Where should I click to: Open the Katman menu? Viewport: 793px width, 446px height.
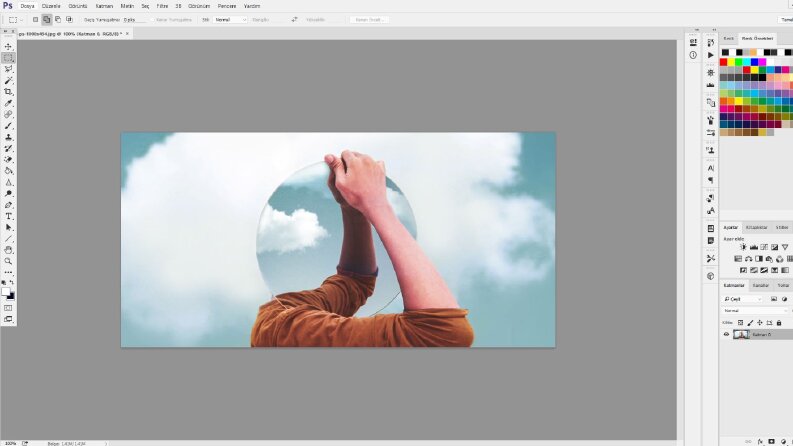coord(104,6)
